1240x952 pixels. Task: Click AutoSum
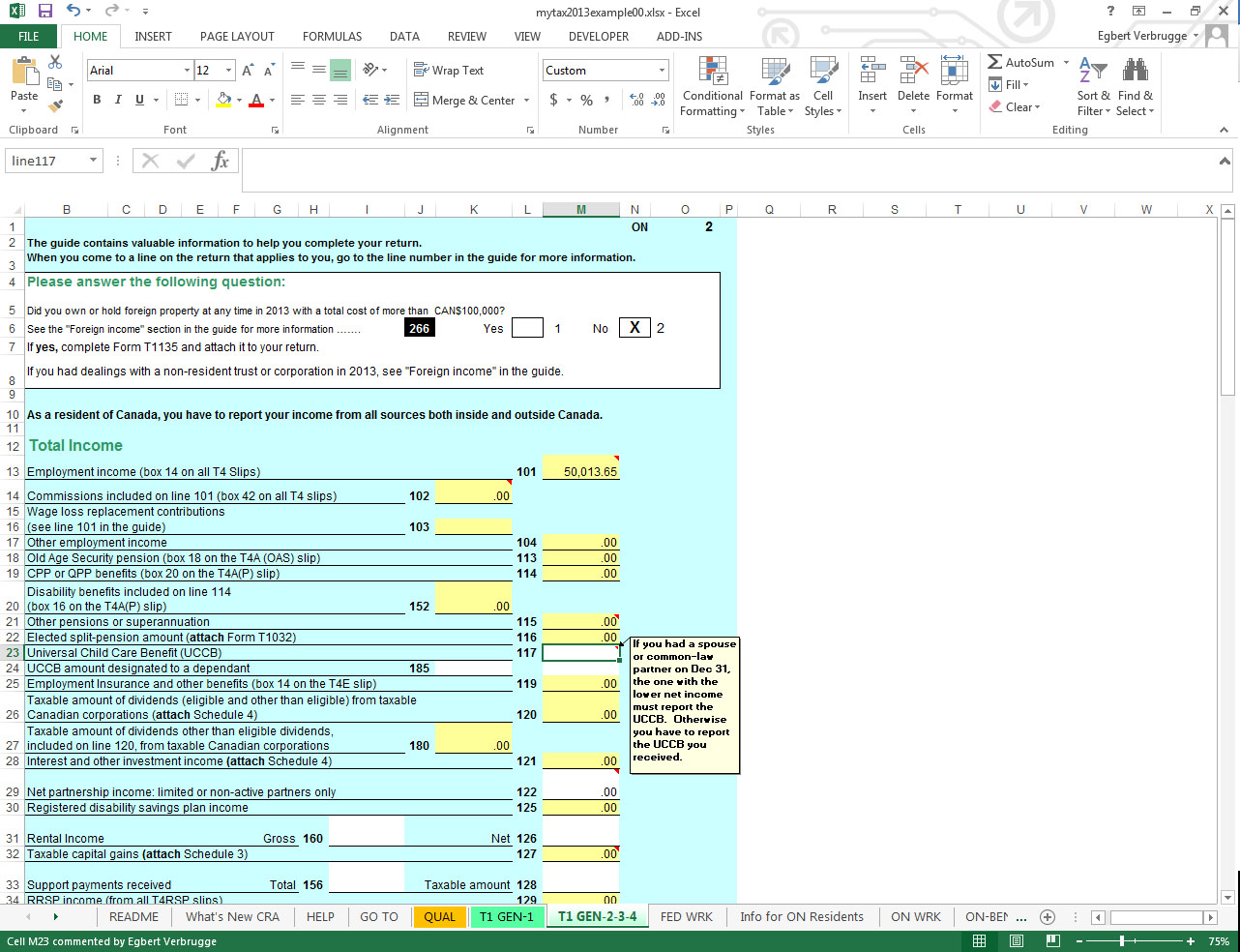click(1021, 62)
